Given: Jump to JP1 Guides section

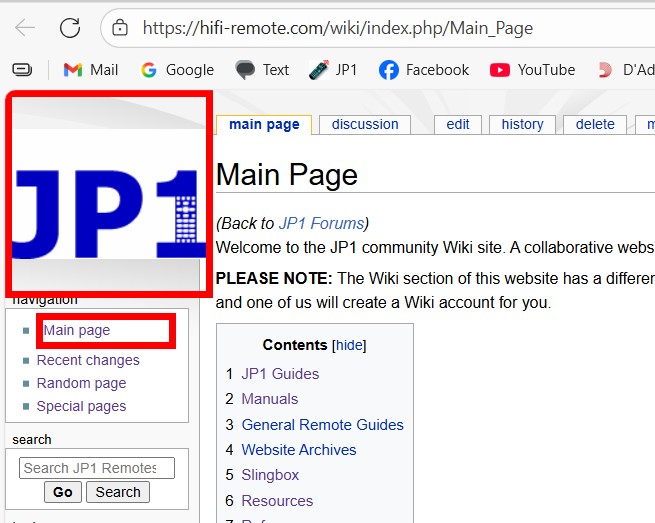Looking at the screenshot, I should pos(280,374).
